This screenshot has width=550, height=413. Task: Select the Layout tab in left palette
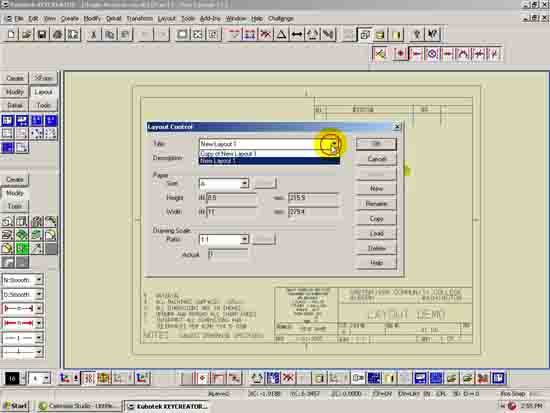tap(43, 92)
